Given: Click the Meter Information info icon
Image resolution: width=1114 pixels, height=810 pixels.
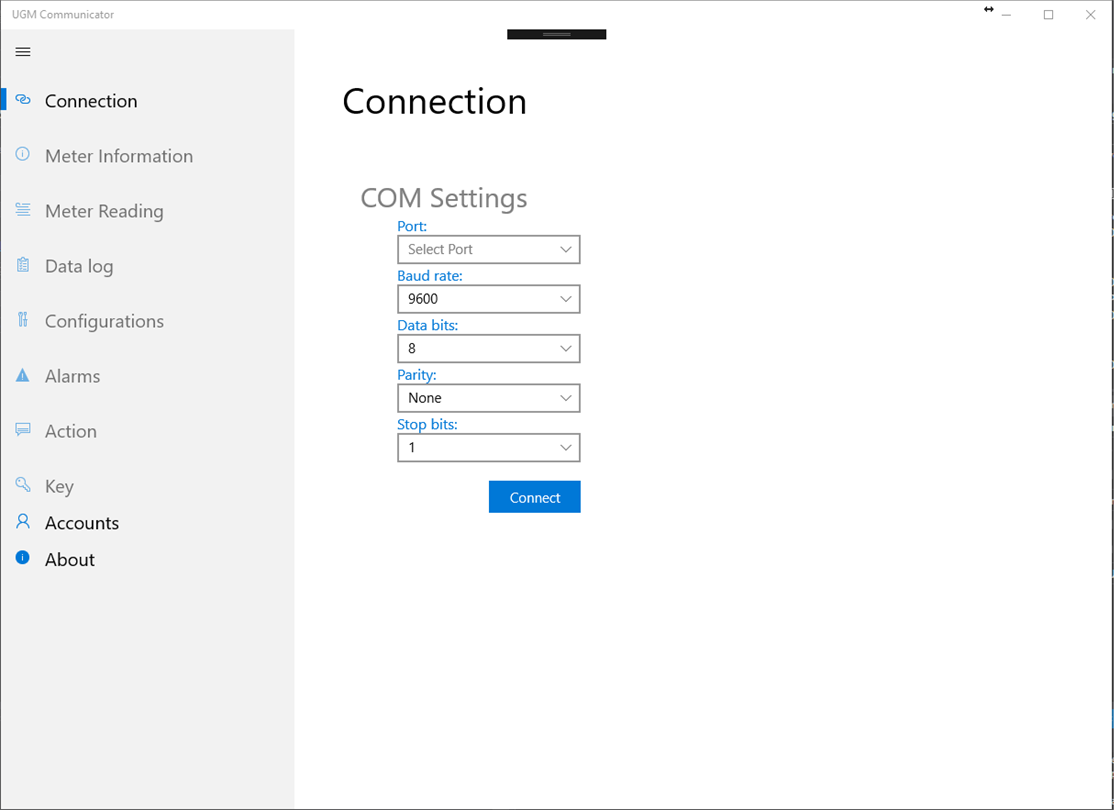Looking at the screenshot, I should pyautogui.click(x=23, y=155).
